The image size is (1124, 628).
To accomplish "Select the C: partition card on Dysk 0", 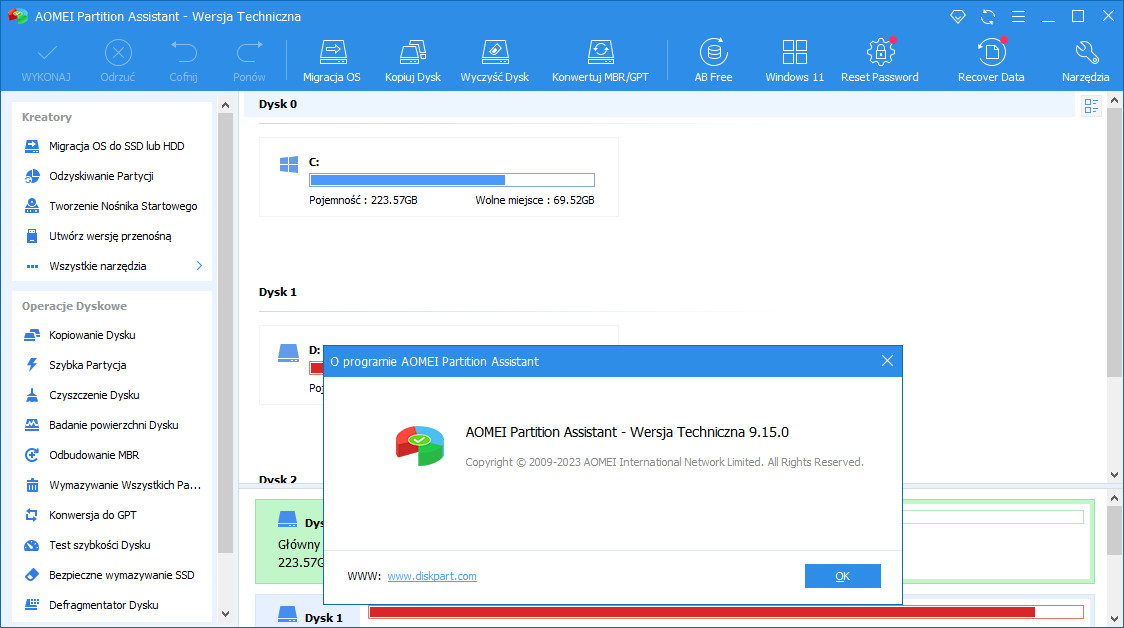I will pos(439,177).
